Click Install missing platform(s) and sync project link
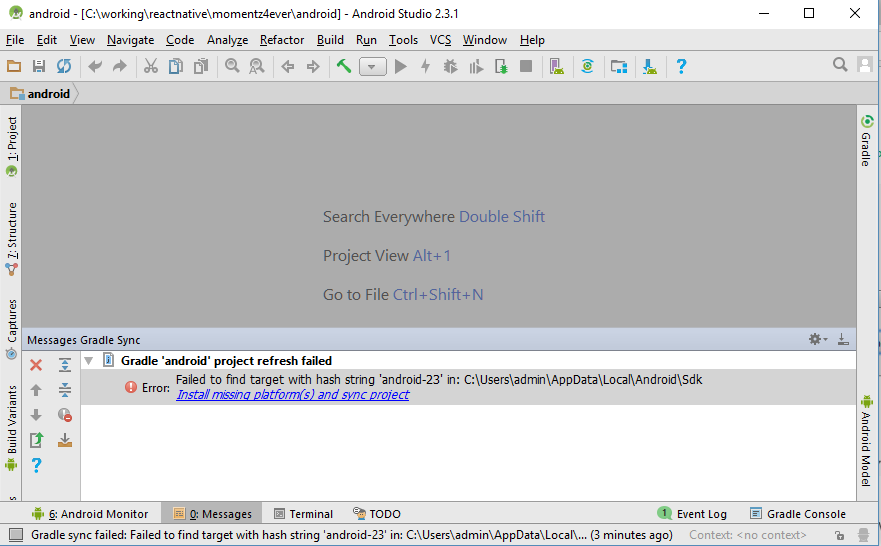Viewport: 881px width, 546px height. coord(293,394)
